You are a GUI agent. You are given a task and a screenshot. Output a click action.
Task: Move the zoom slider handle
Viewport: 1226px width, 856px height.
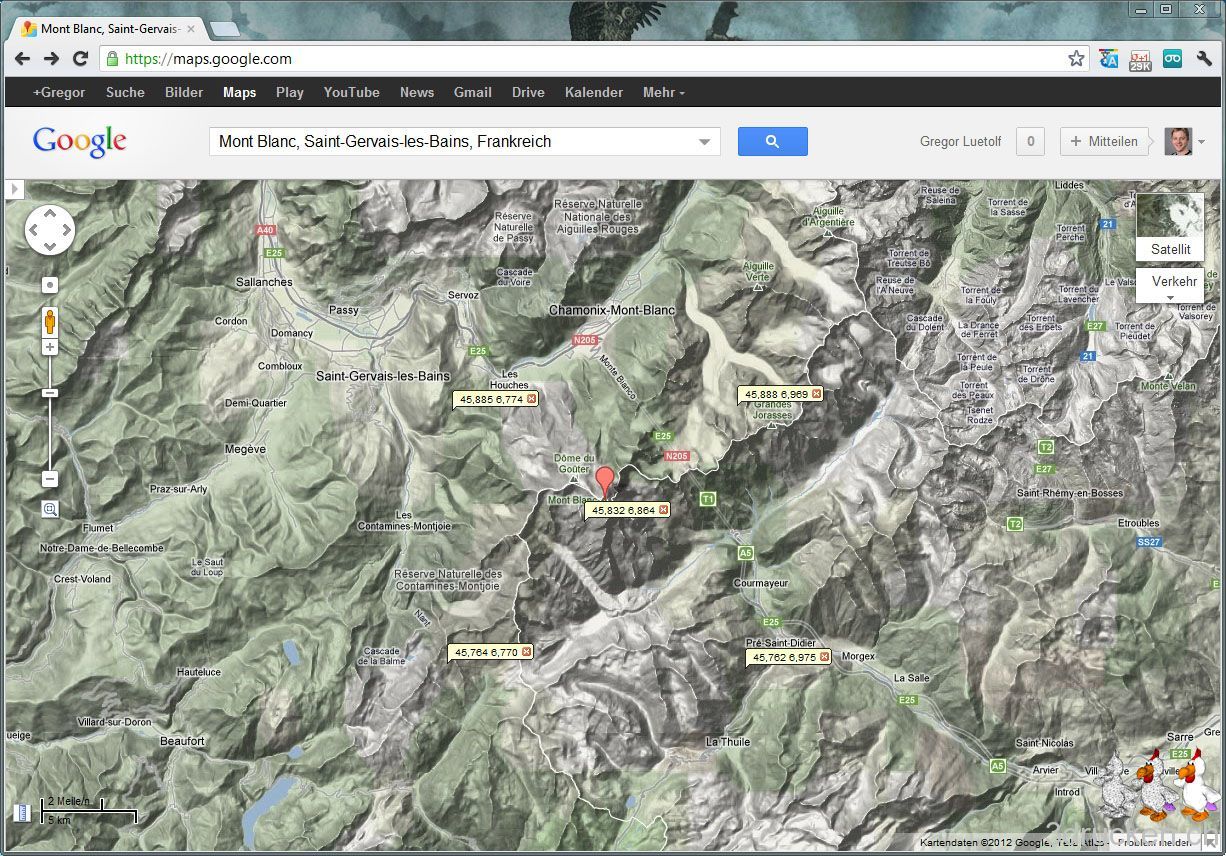point(49,393)
